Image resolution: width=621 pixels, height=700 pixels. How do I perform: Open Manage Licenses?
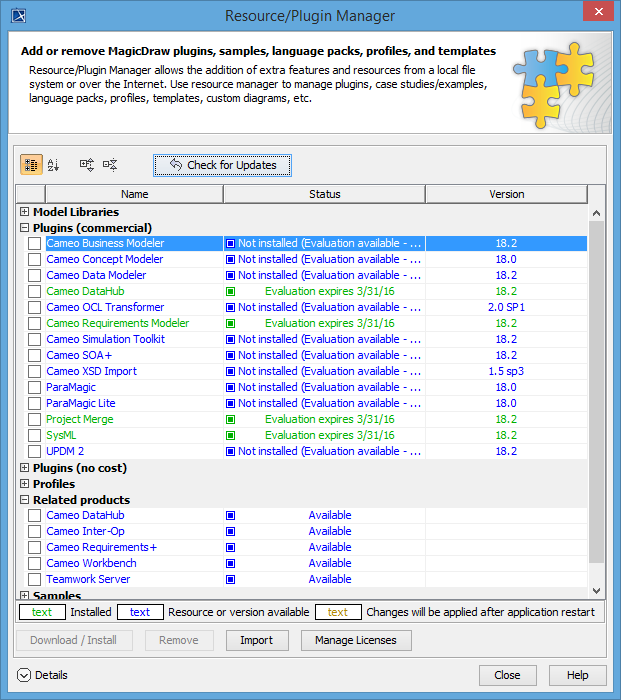[x=356, y=640]
